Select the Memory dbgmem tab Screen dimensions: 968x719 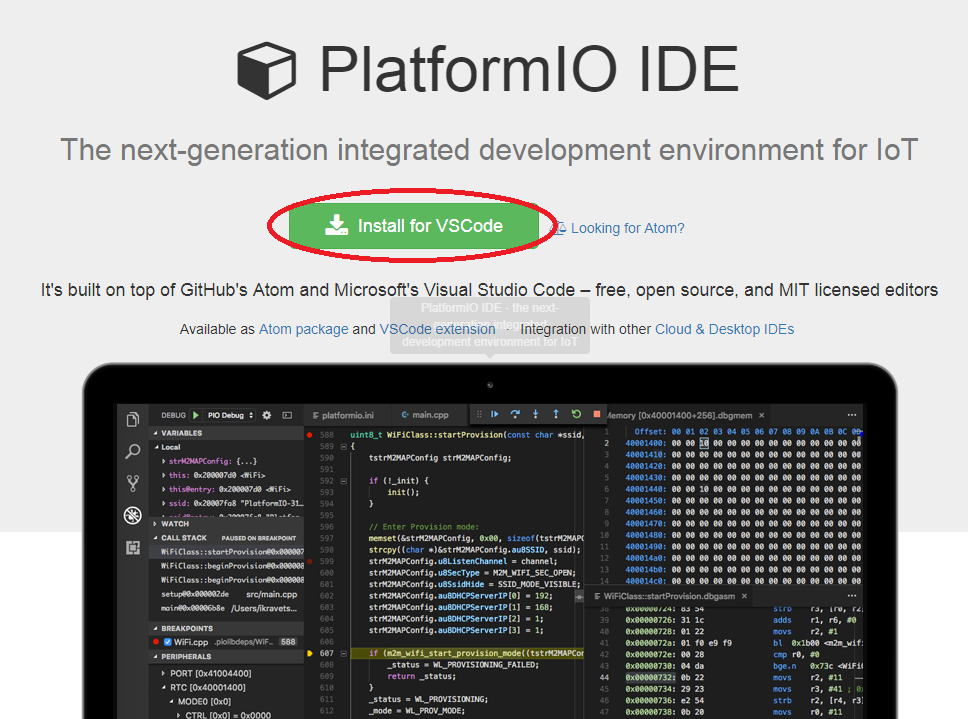(x=679, y=415)
